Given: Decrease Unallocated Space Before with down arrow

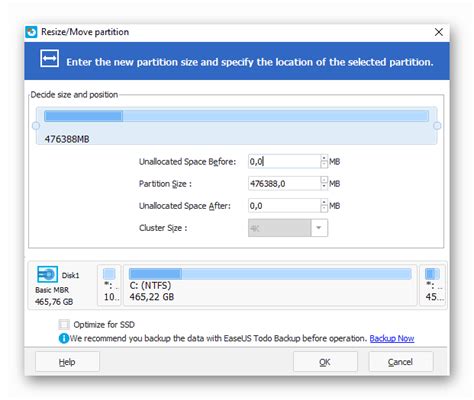Looking at the screenshot, I should tap(324, 165).
